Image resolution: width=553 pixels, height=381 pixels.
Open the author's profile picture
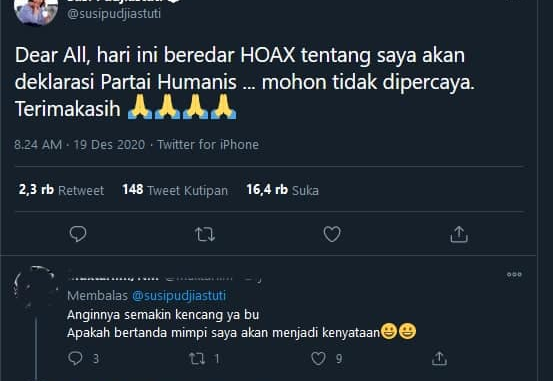(36, 11)
